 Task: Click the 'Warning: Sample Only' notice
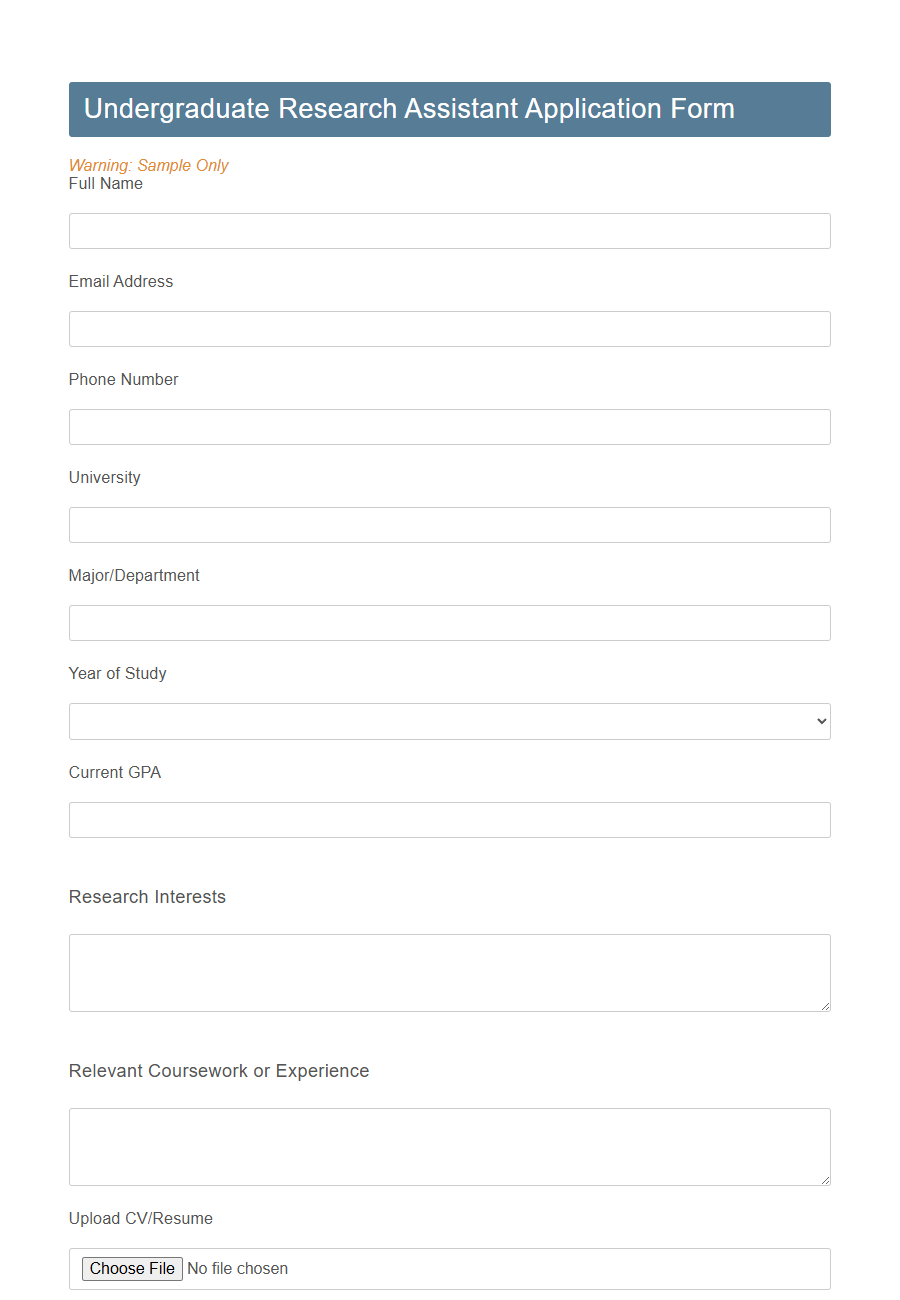148,165
